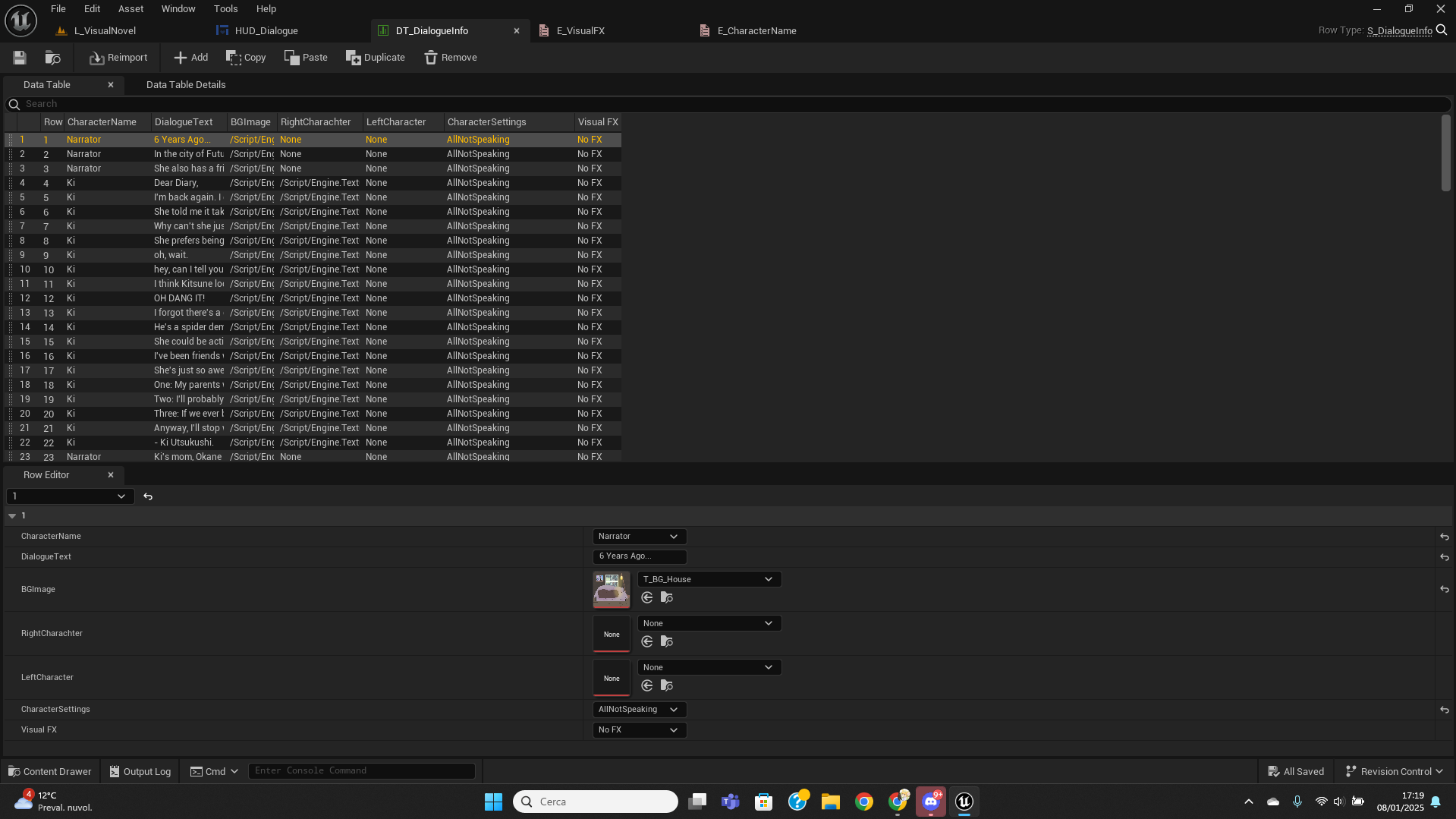Open the Narrator CharacterName dropdown
The width and height of the screenshot is (1456, 819).
[x=639, y=536]
